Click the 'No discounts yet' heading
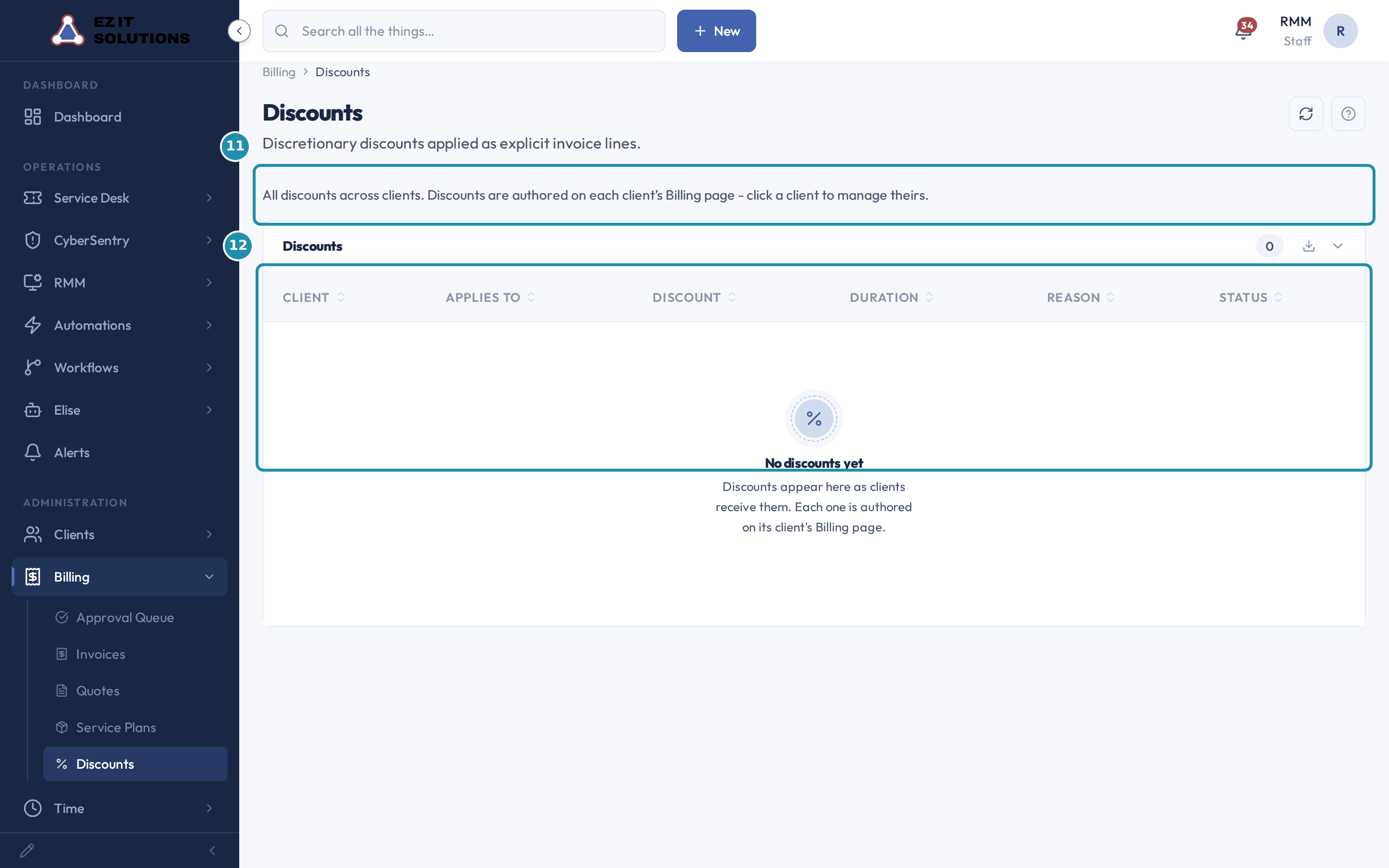 point(814,463)
